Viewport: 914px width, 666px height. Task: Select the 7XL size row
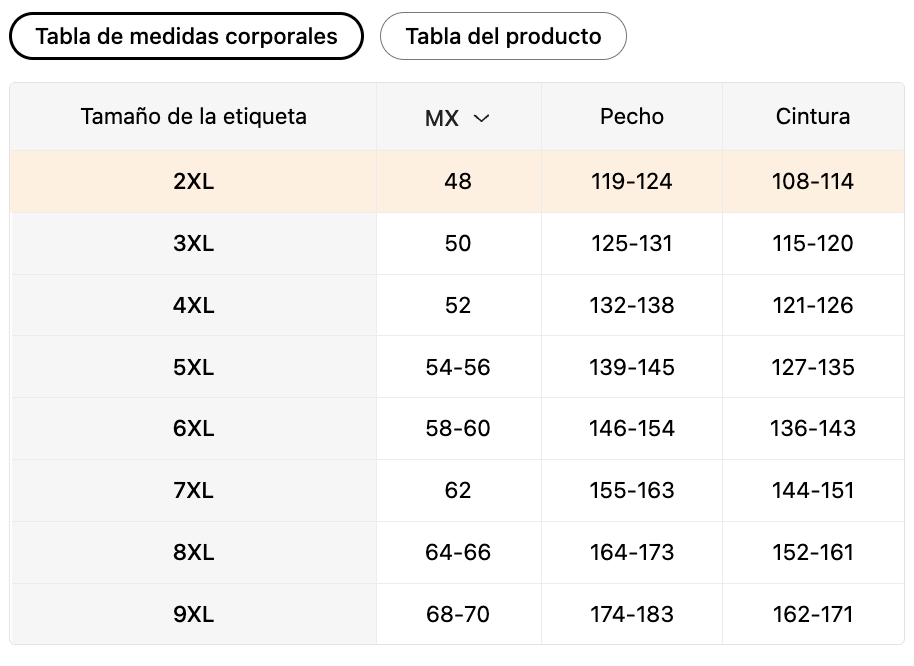tap(193, 491)
